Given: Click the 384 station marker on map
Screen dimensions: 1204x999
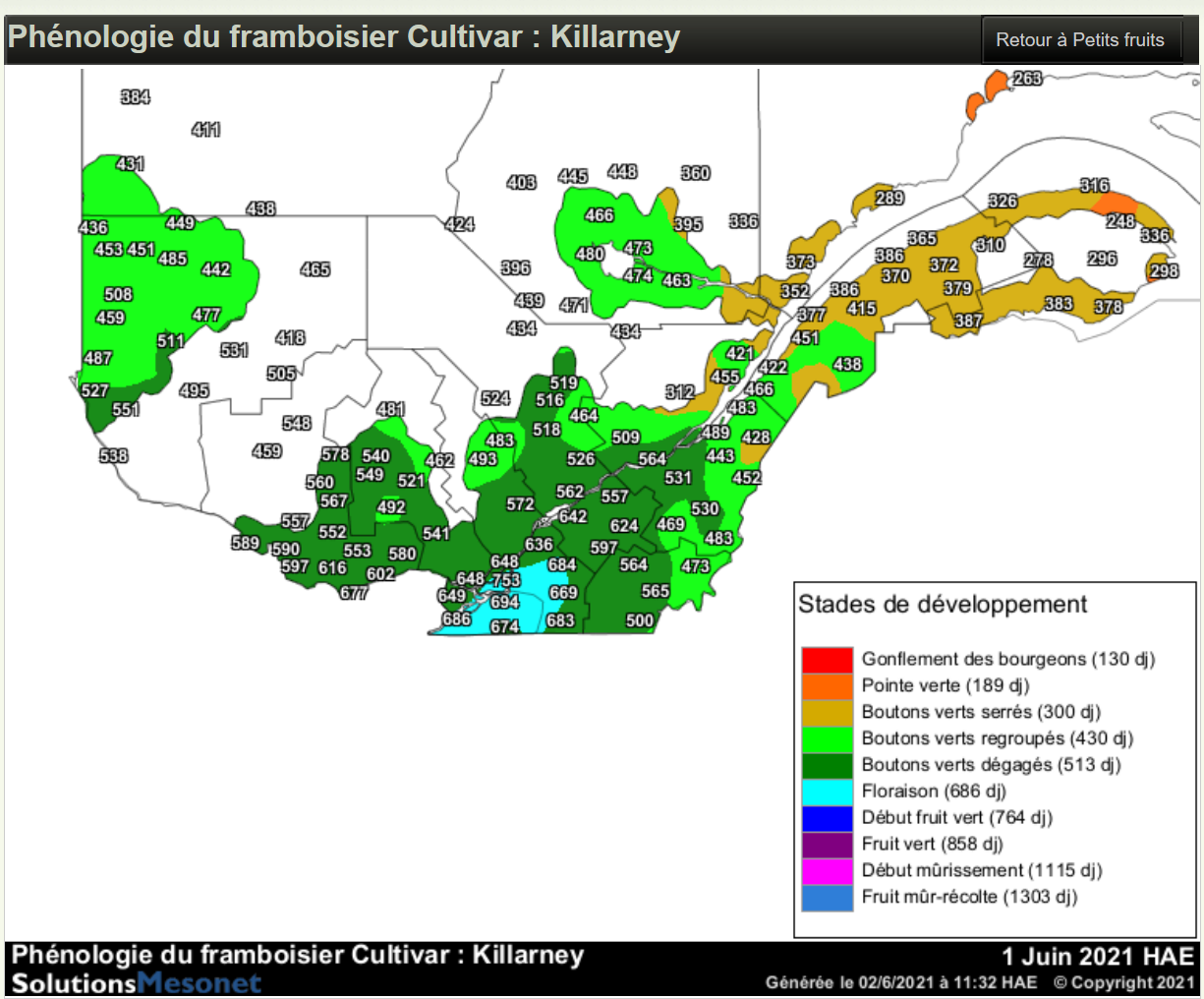Looking at the screenshot, I should point(135,96).
